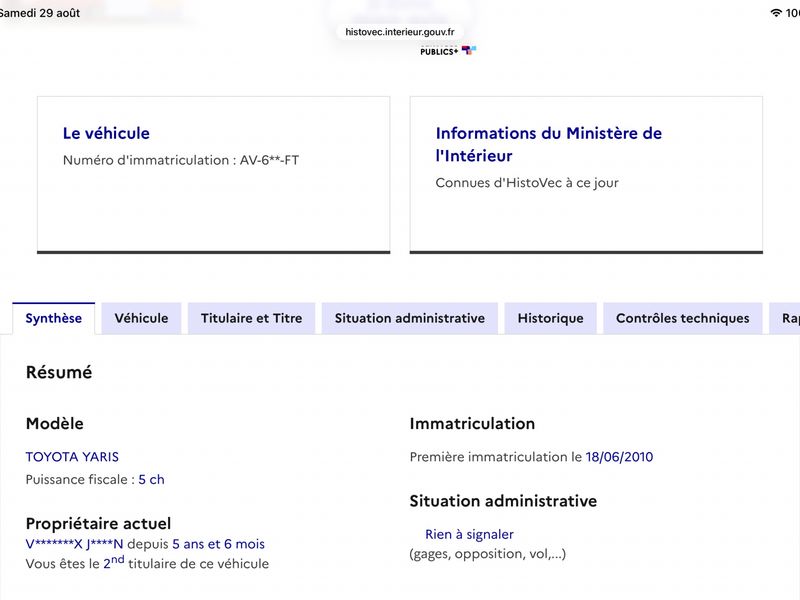Viewport: 800px width, 600px height.
Task: Click the TOYOTA YARIS model text
Action: 72,457
